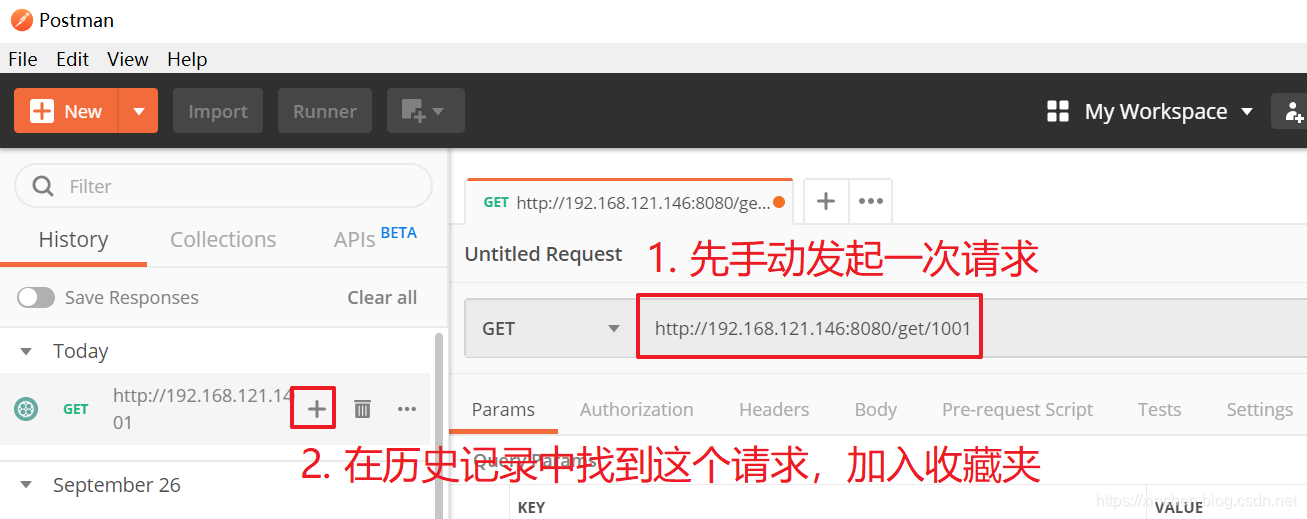Expand the New button dropdown arrow
The image size is (1307, 519).
[x=139, y=111]
